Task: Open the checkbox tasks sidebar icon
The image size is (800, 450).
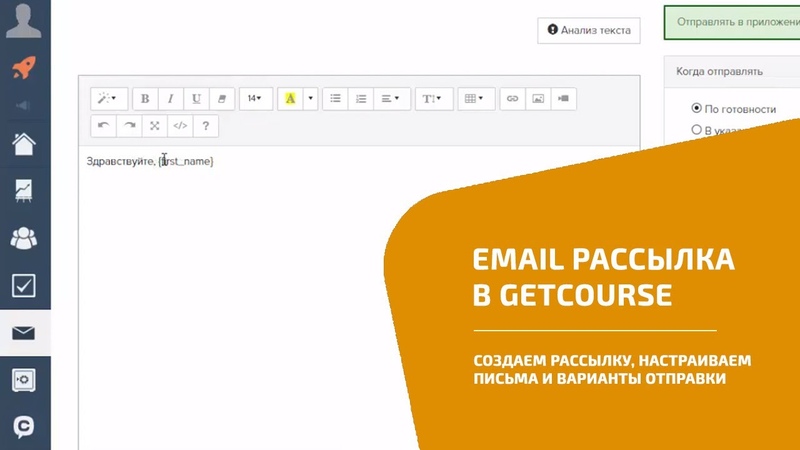Action: (x=24, y=285)
